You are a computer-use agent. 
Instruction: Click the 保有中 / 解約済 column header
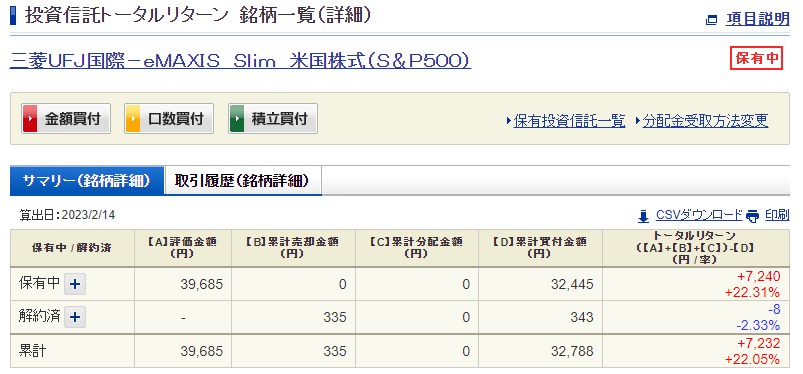coord(72,248)
